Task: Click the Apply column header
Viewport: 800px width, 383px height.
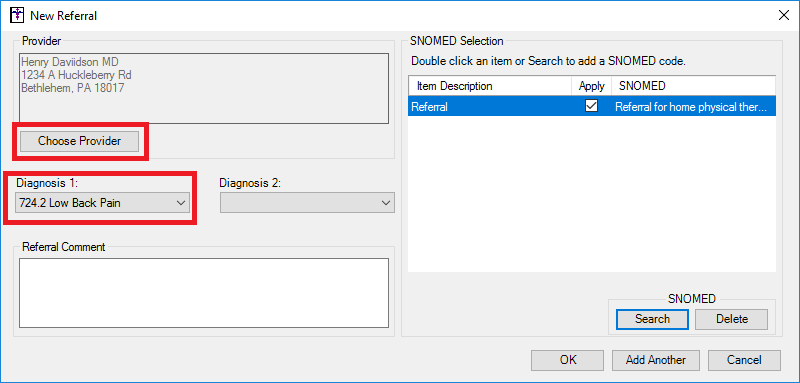Action: pos(592,86)
